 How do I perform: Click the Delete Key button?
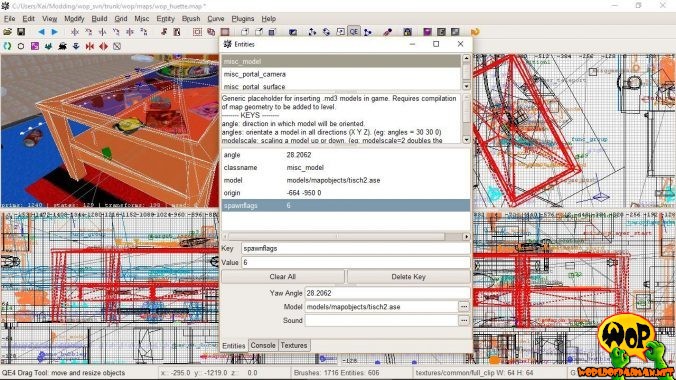(x=408, y=277)
